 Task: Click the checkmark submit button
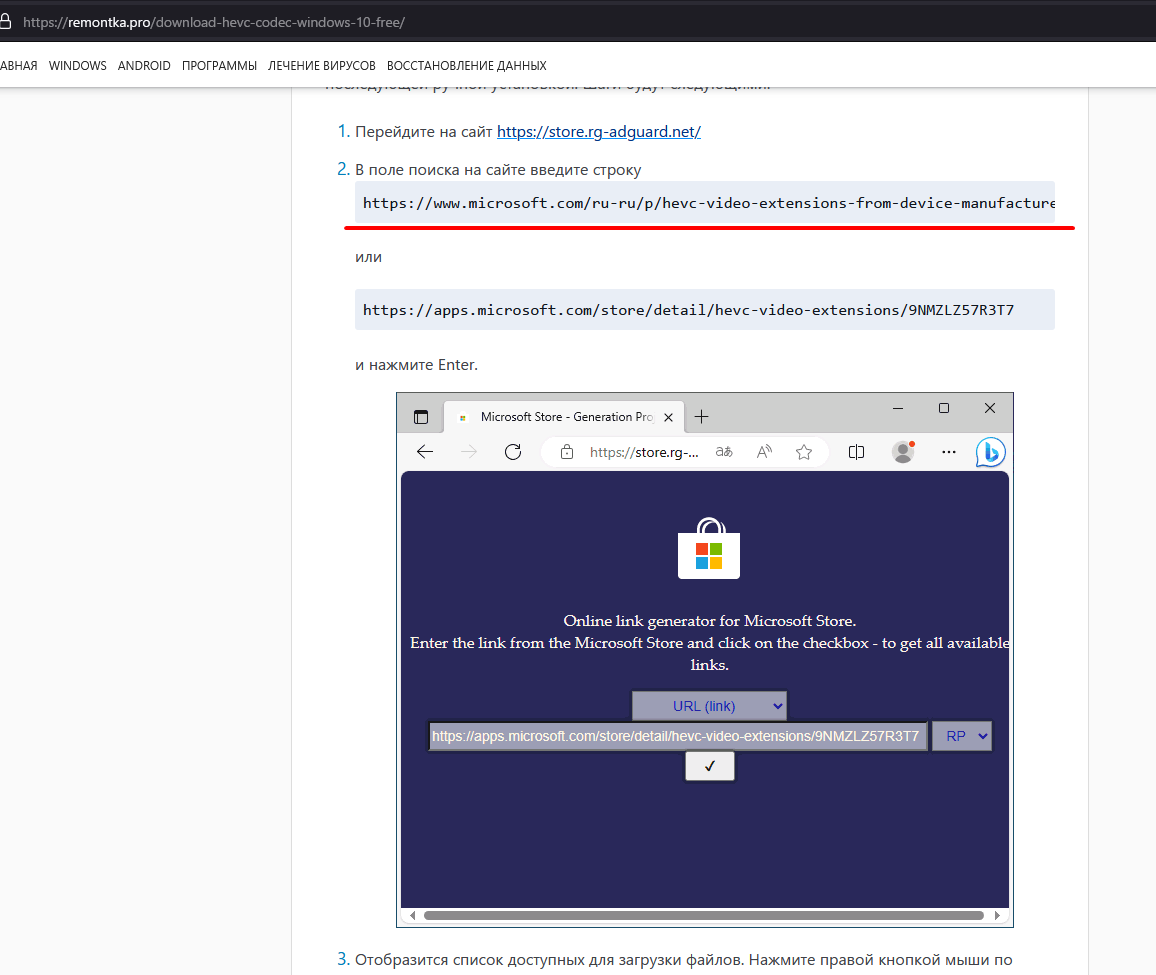709,766
